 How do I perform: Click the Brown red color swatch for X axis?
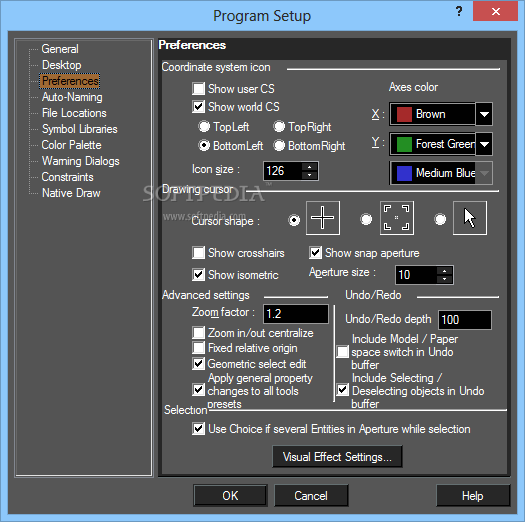[404, 114]
